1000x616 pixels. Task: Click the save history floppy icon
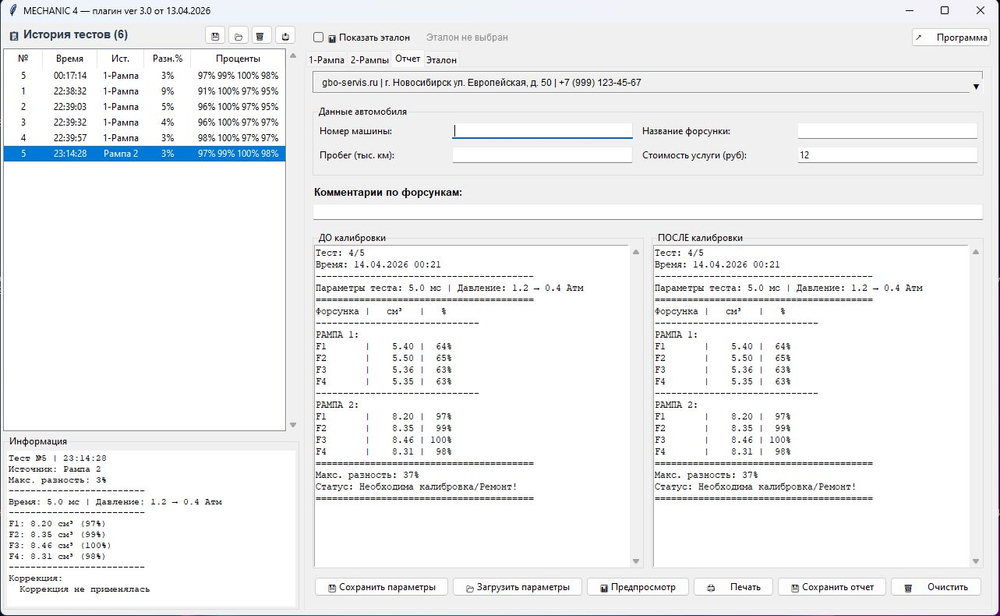216,36
